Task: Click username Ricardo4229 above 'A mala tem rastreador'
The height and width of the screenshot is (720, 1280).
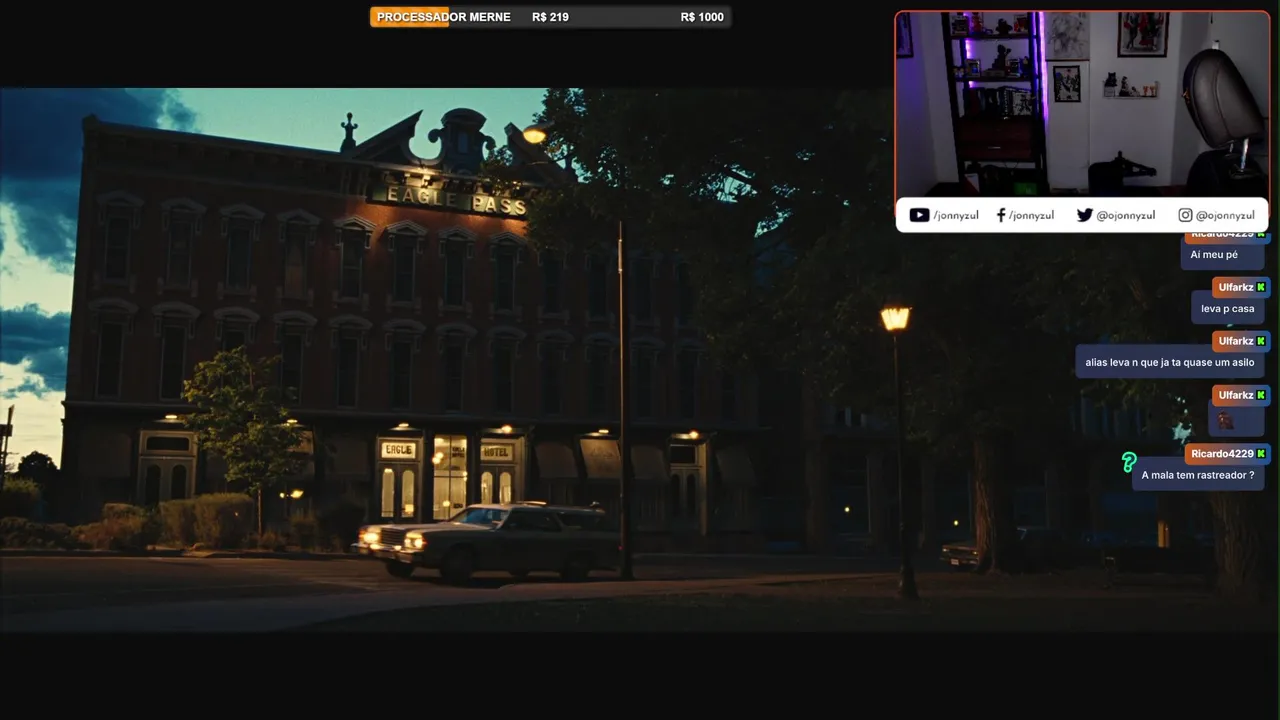Action: click(x=1222, y=454)
